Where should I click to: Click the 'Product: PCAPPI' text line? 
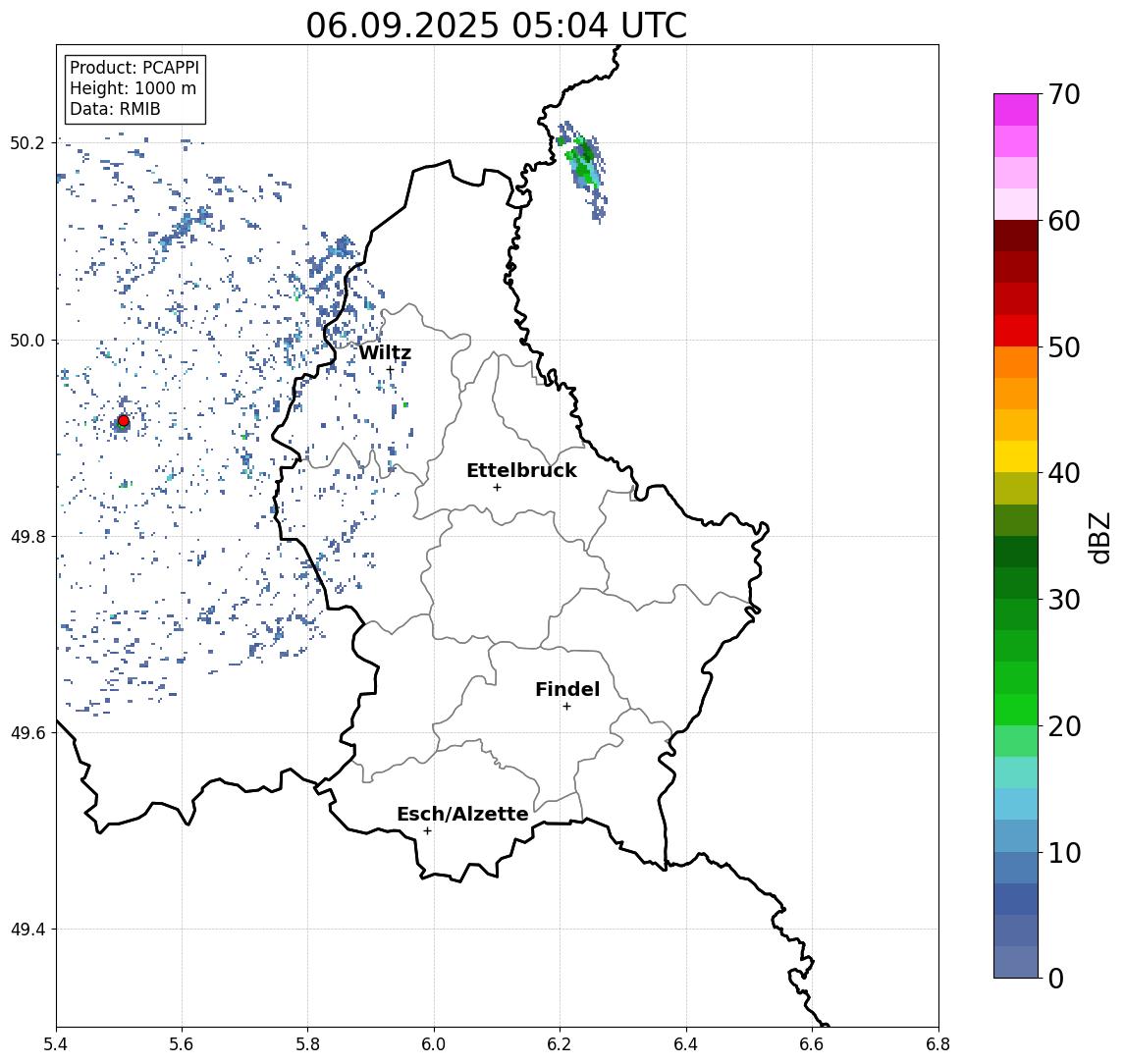[134, 68]
